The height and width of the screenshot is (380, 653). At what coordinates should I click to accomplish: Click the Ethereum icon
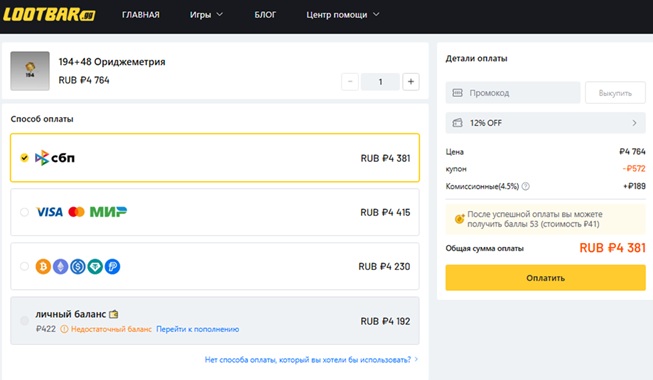point(60,266)
